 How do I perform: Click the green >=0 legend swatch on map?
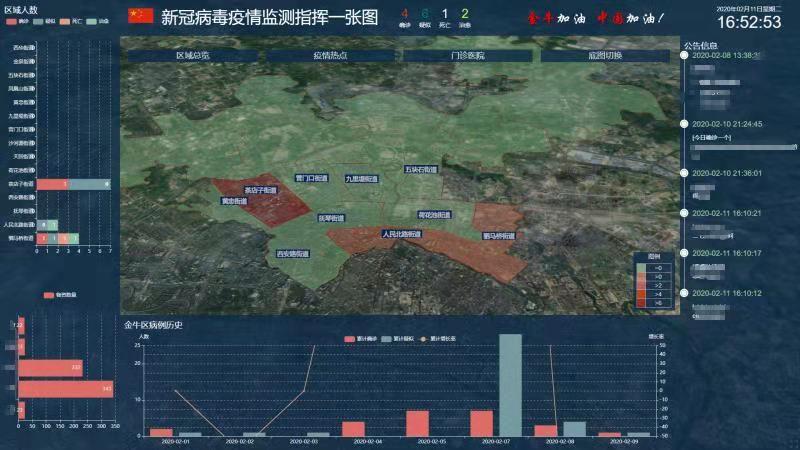643,268
